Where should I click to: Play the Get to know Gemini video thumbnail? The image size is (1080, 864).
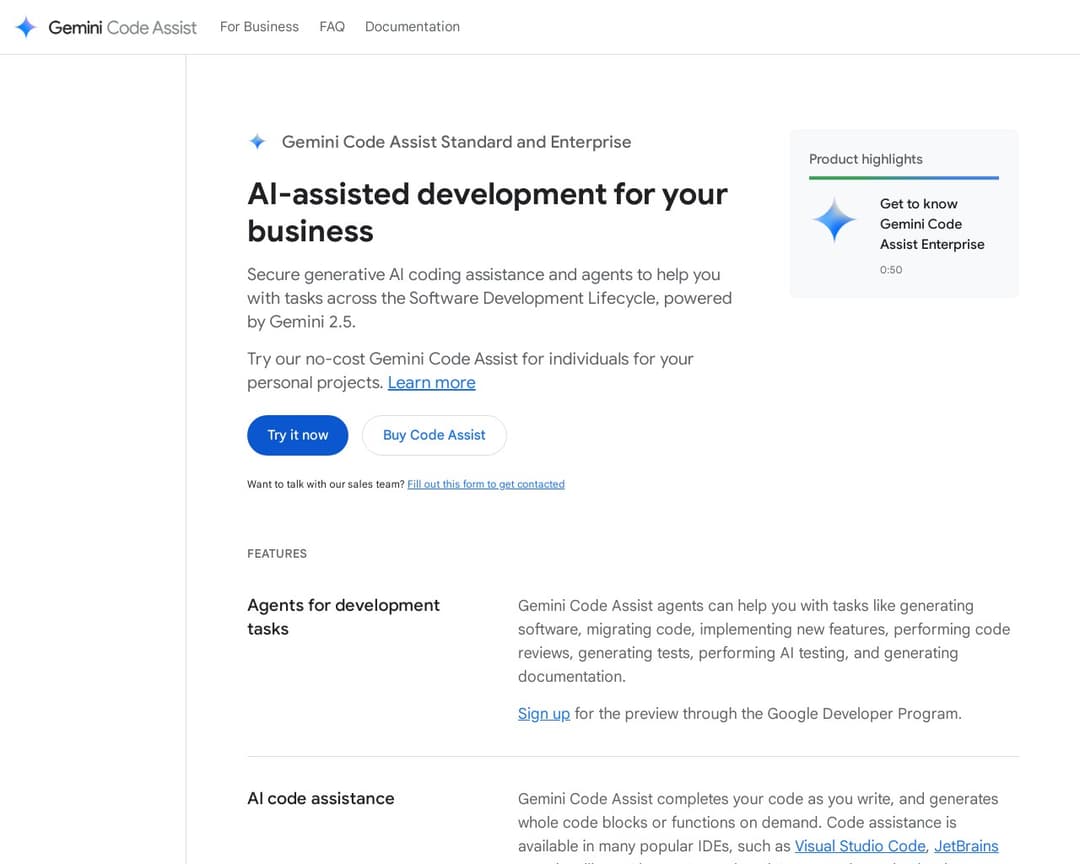click(x=834, y=220)
